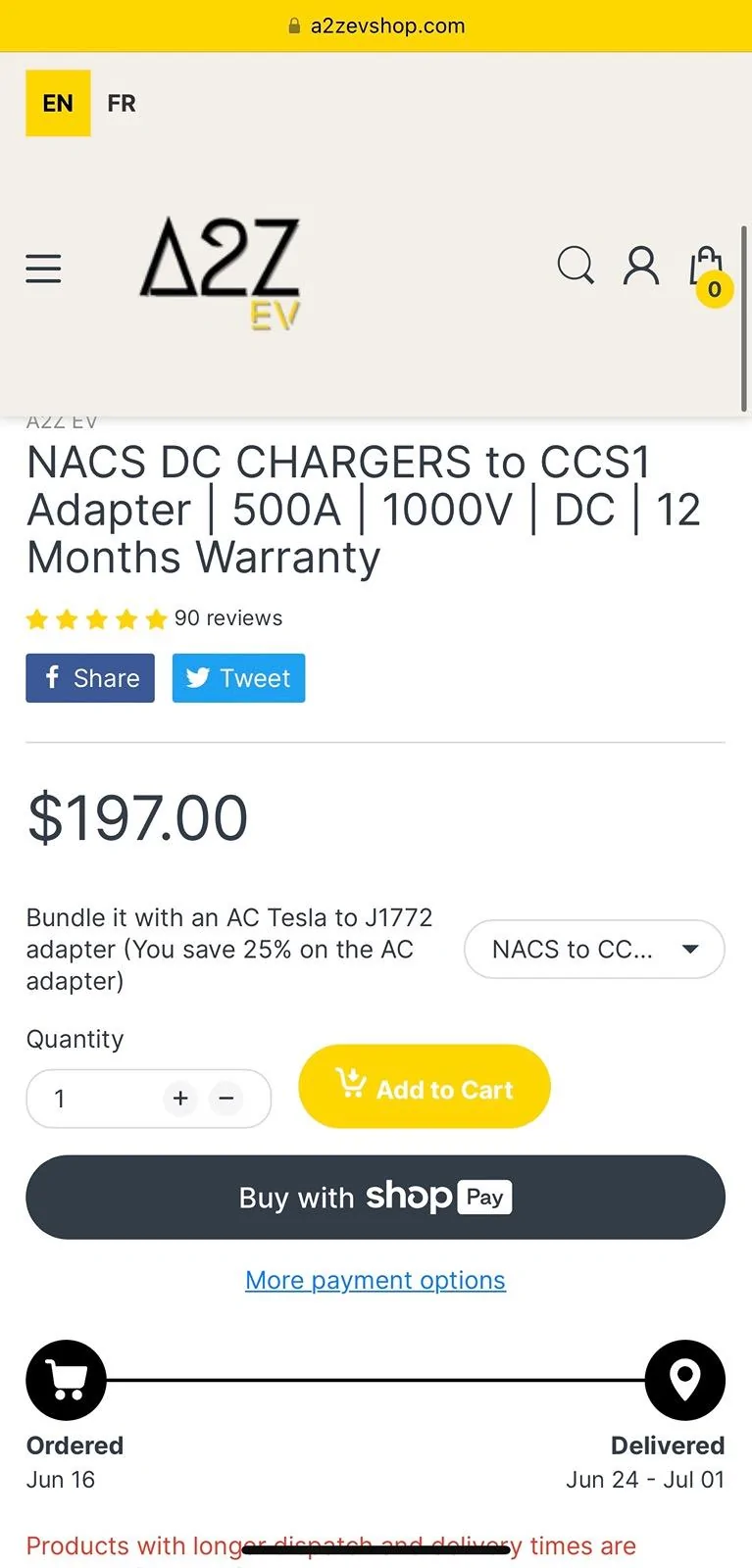Decrease quantity with the minus button
Viewport: 752px width, 1568px height.
pos(226,1099)
